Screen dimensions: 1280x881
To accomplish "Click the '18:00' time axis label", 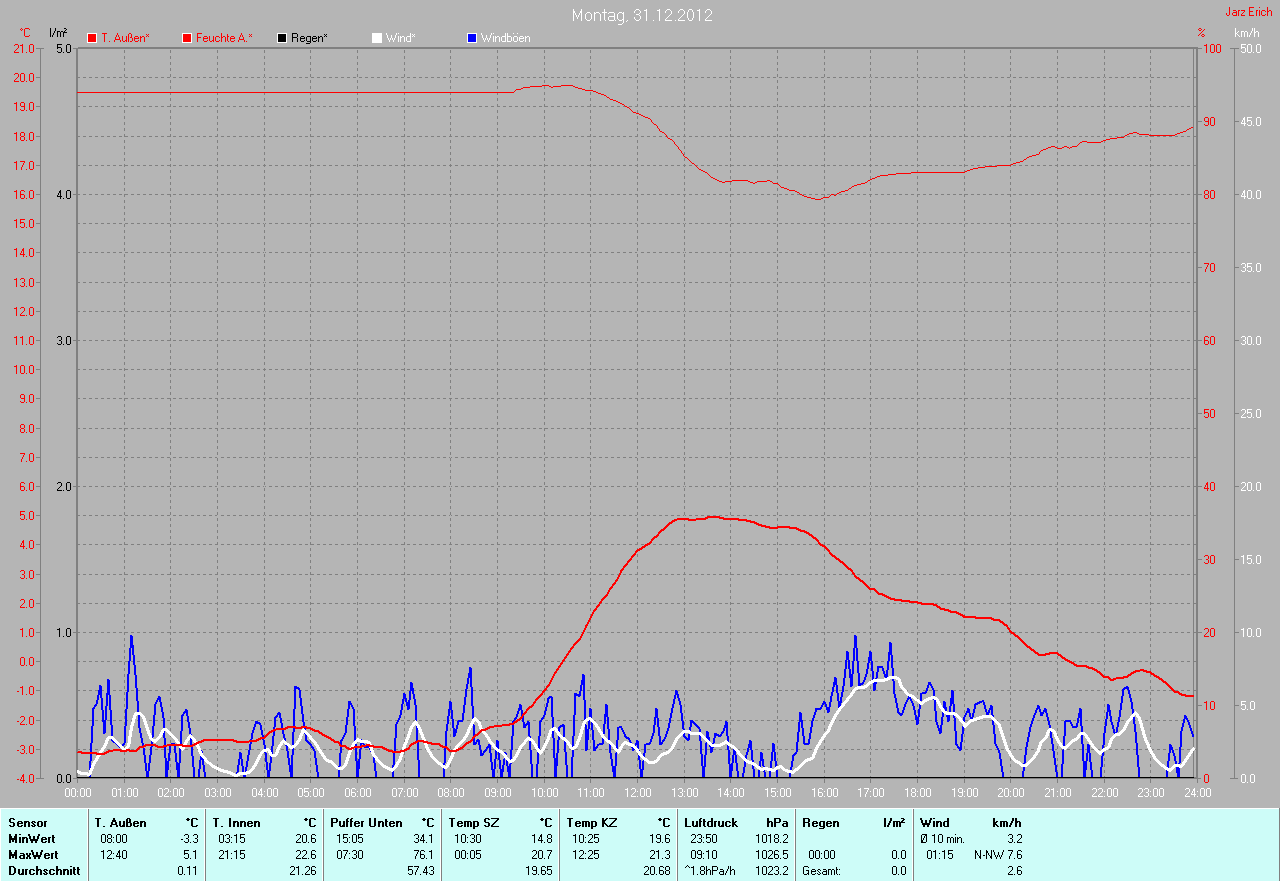I will pos(918,792).
